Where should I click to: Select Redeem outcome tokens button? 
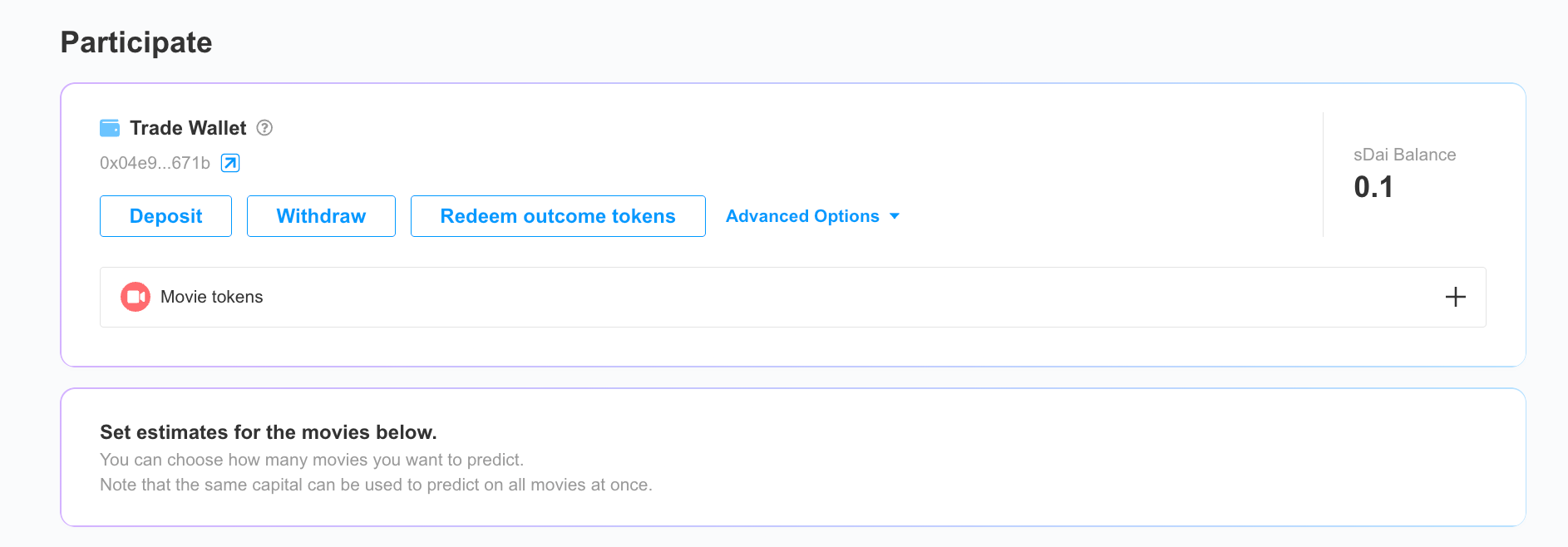point(558,216)
